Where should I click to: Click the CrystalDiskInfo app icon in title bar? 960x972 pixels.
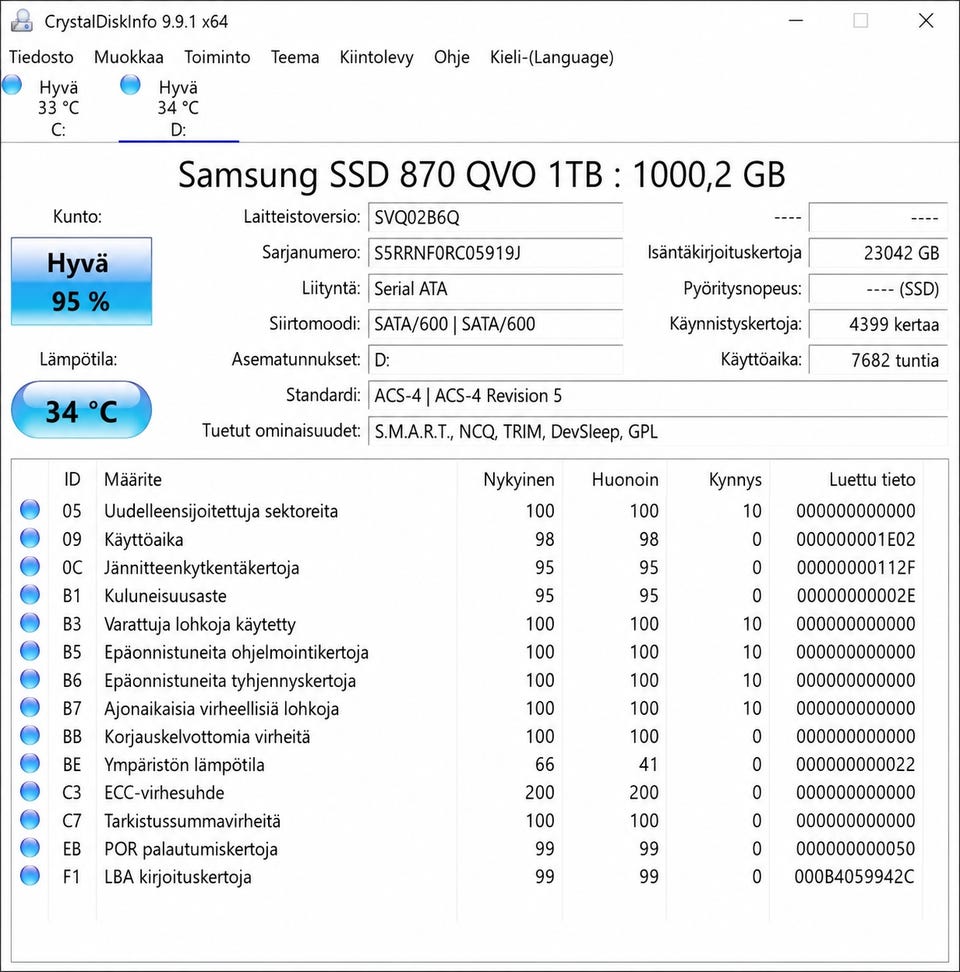point(22,20)
